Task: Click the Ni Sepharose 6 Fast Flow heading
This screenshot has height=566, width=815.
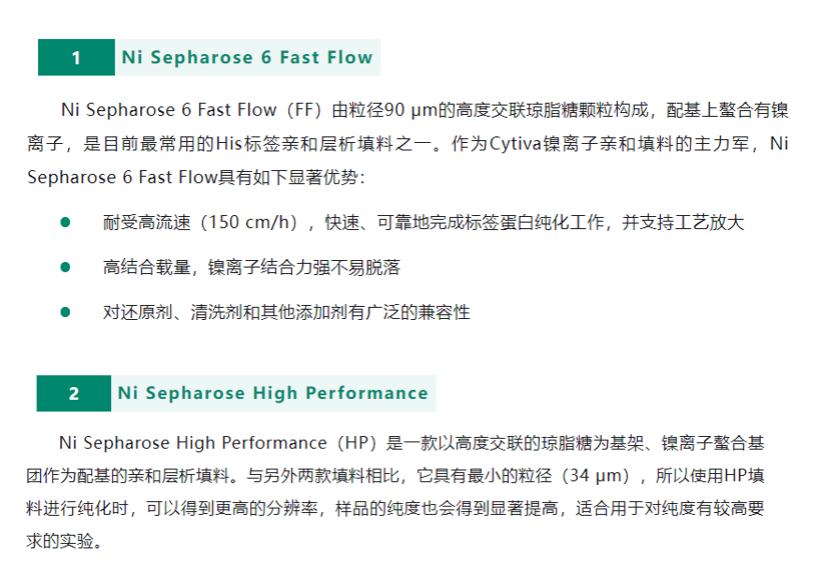Action: [246, 58]
